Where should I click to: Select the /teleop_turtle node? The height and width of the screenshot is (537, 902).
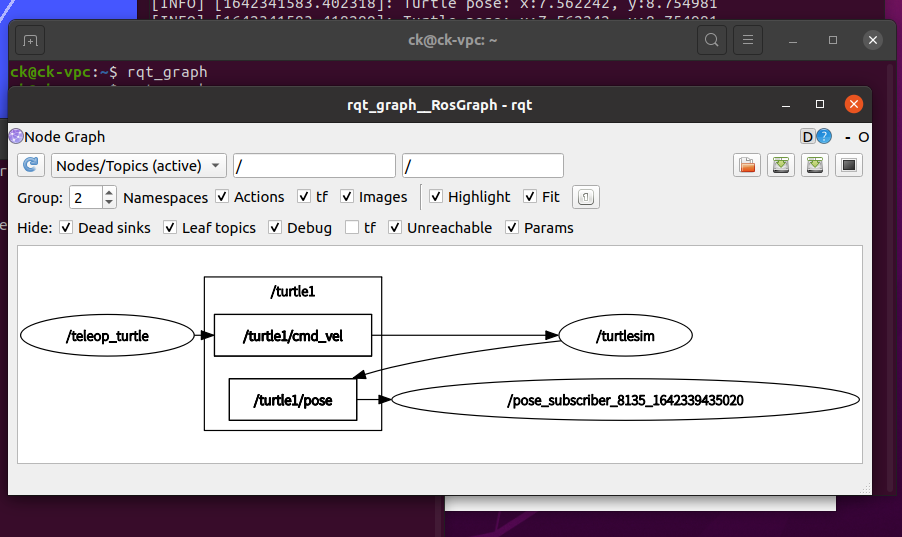click(107, 336)
